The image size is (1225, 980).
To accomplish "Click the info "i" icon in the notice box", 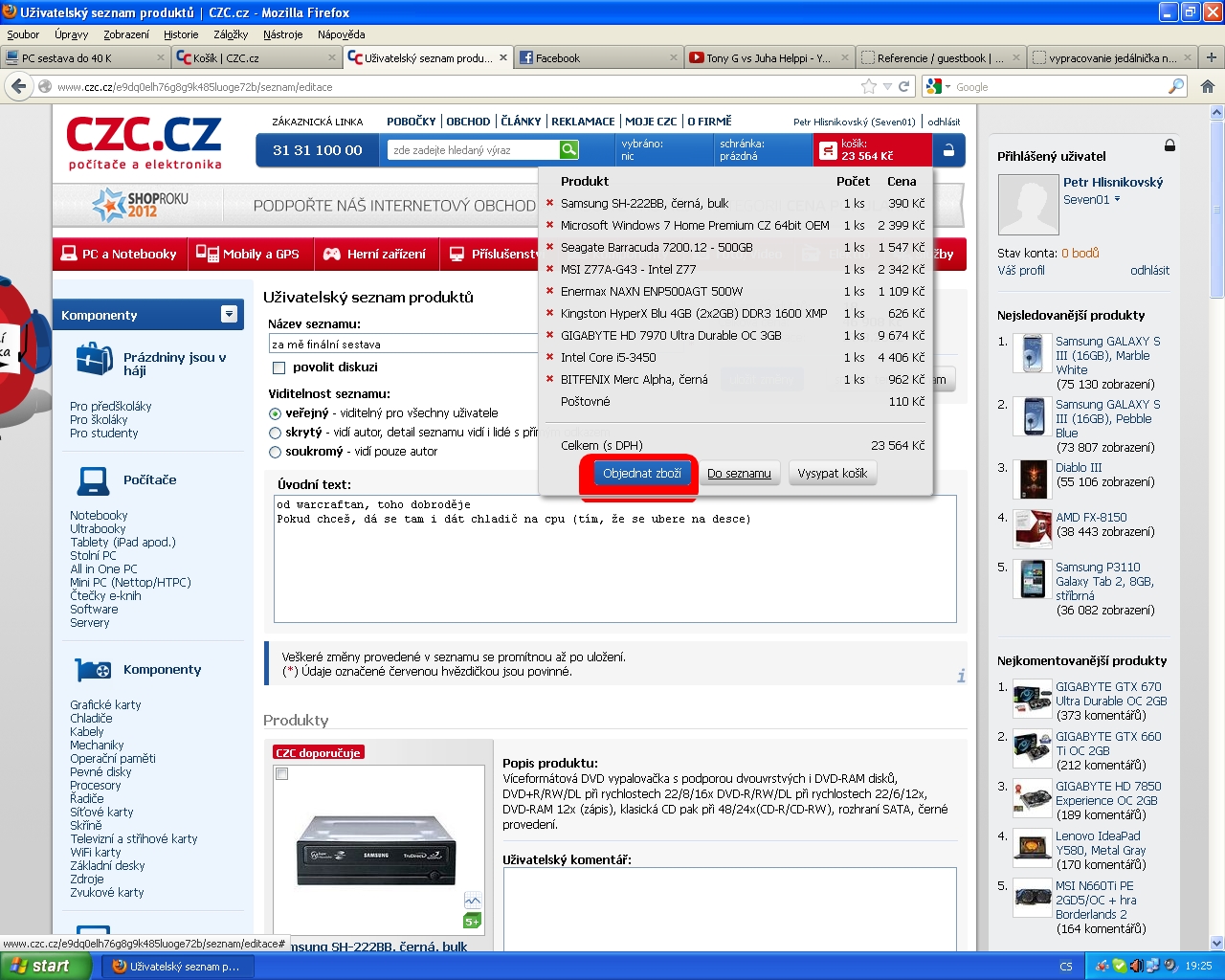I will pos(961,676).
